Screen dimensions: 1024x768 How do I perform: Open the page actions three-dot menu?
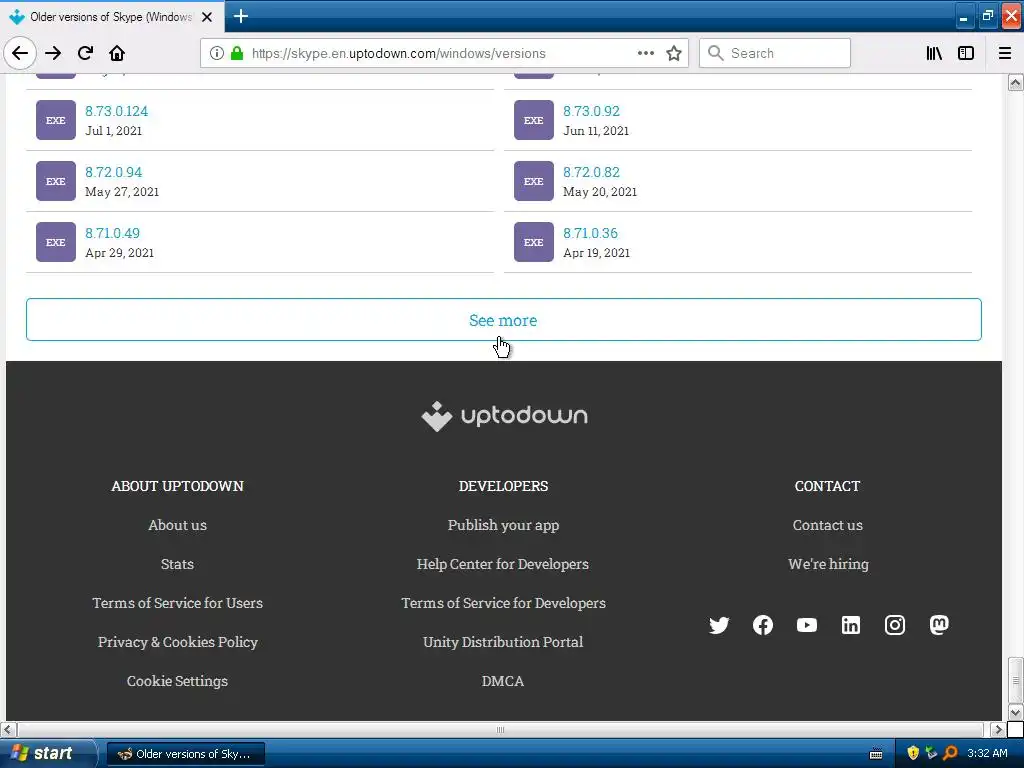pos(645,53)
